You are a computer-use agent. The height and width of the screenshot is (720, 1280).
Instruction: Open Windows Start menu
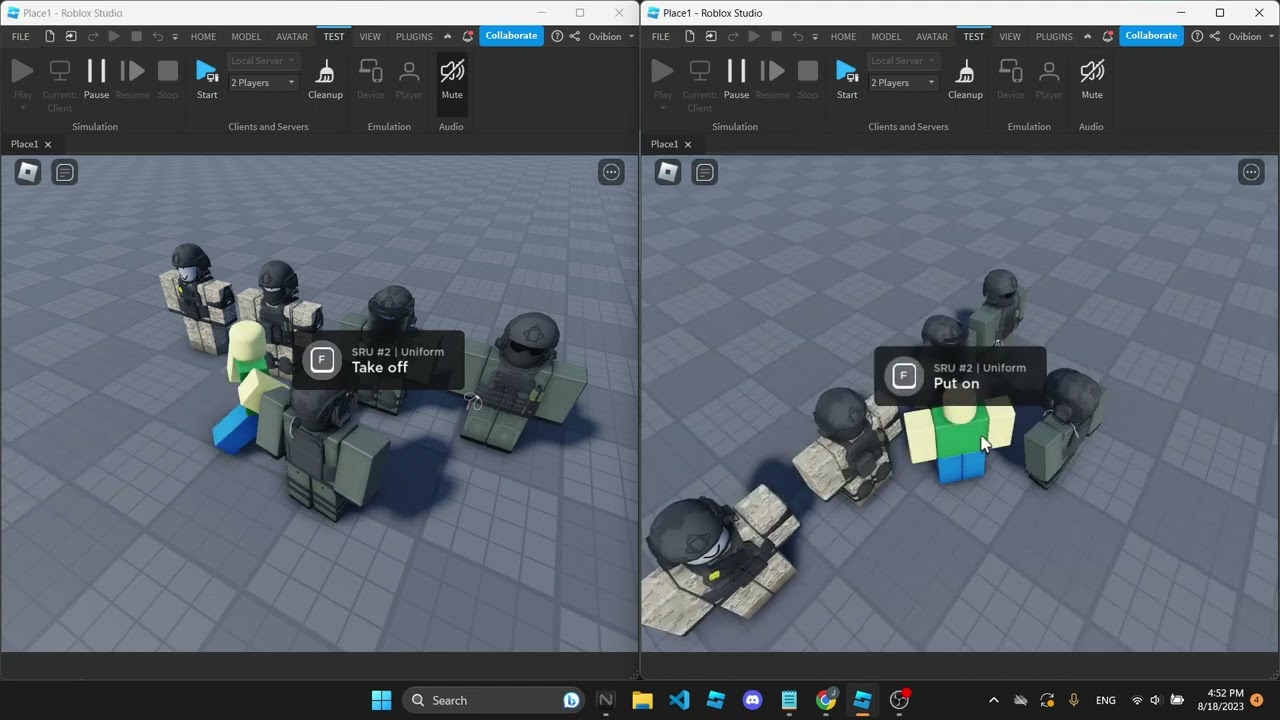point(381,700)
